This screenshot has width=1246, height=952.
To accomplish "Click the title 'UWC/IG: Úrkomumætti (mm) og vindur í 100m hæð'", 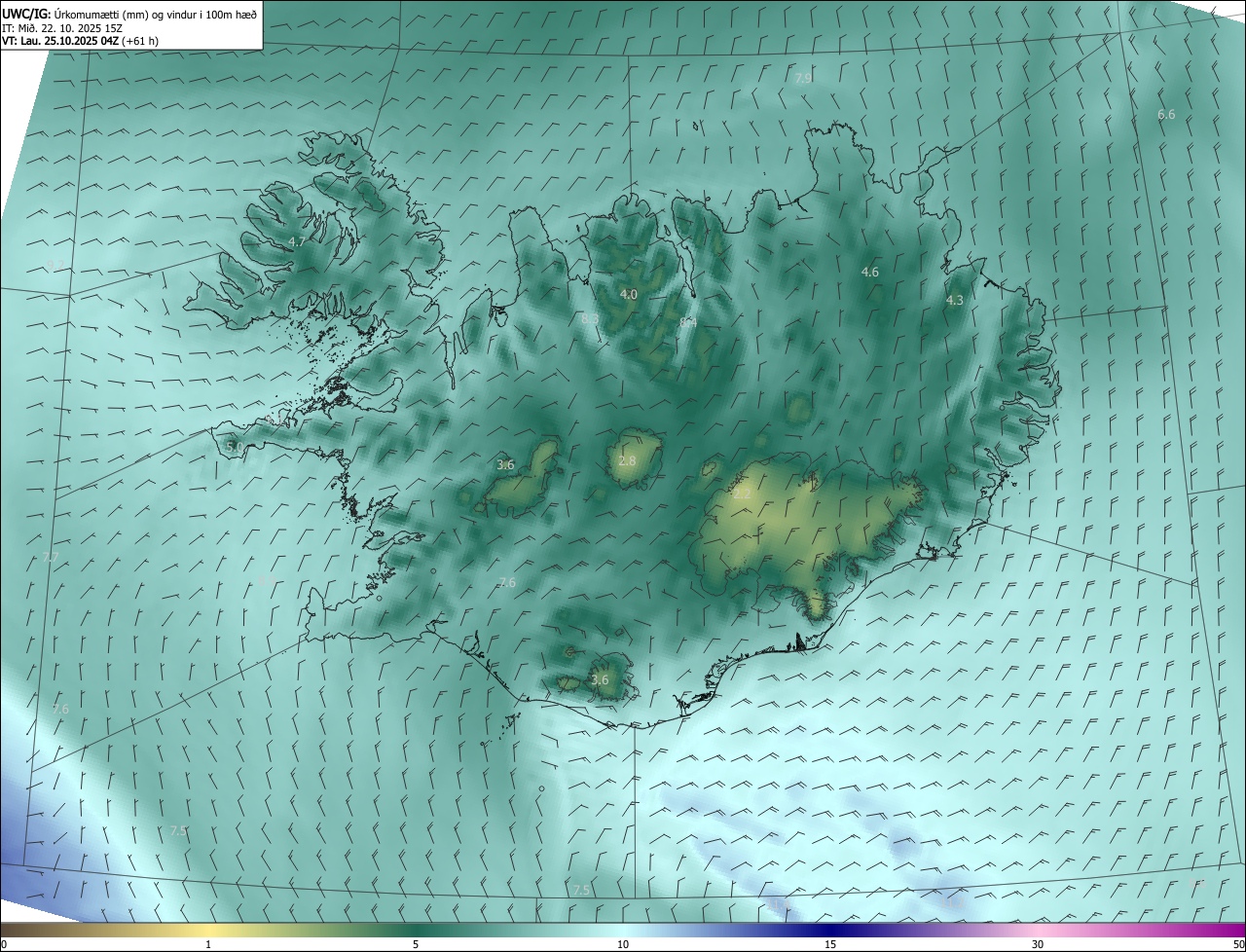I will tap(129, 14).
